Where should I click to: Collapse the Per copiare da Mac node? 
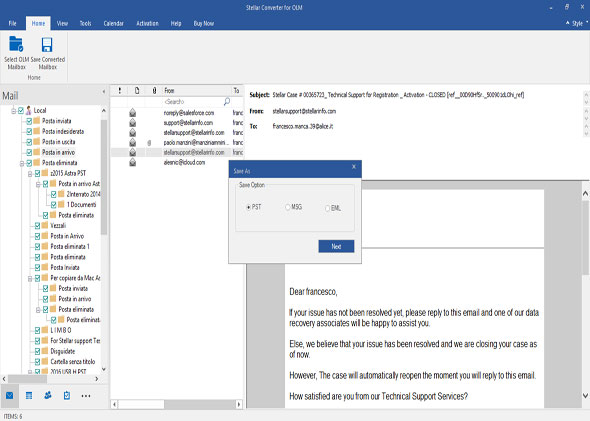(x=30, y=278)
